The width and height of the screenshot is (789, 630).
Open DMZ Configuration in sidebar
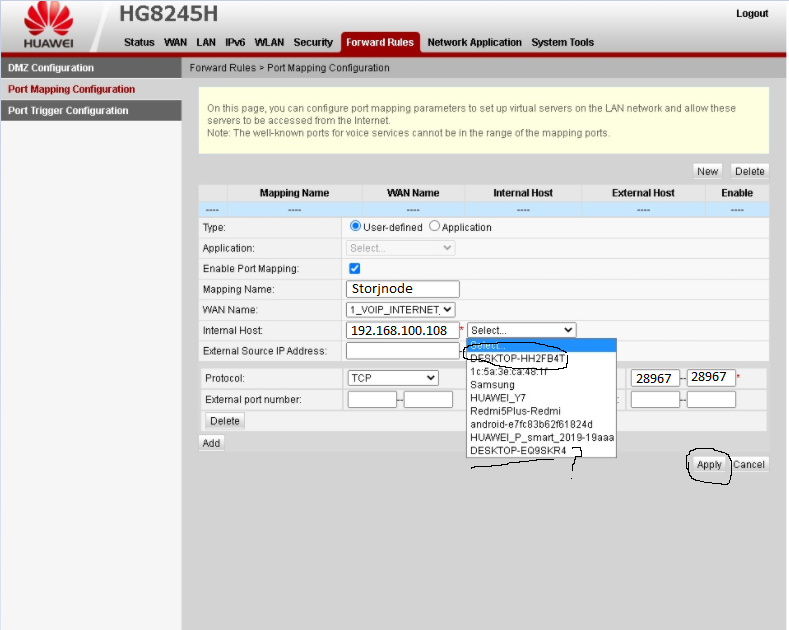click(x=51, y=68)
